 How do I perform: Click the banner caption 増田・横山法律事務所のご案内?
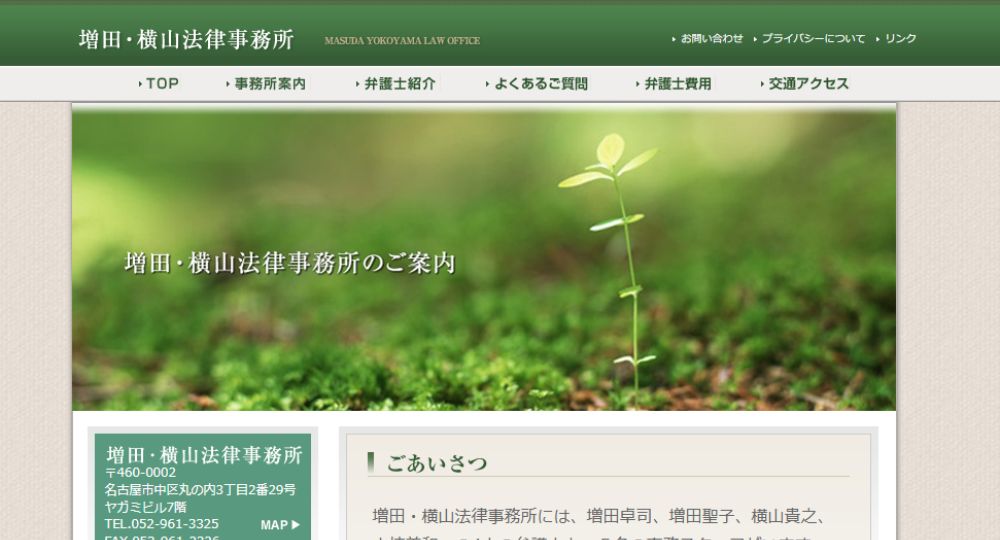[290, 264]
